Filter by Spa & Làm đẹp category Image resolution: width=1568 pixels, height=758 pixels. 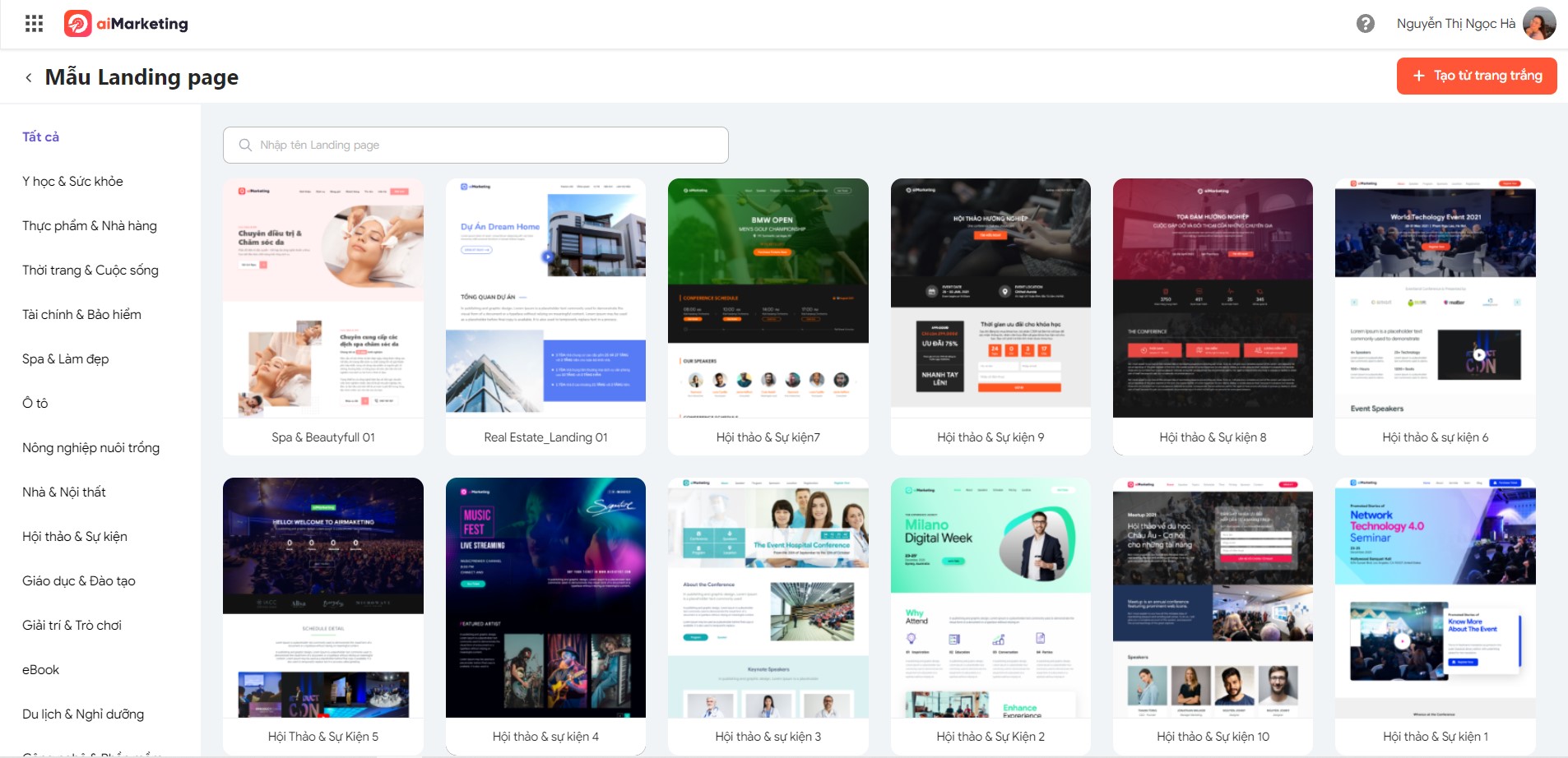tap(66, 359)
